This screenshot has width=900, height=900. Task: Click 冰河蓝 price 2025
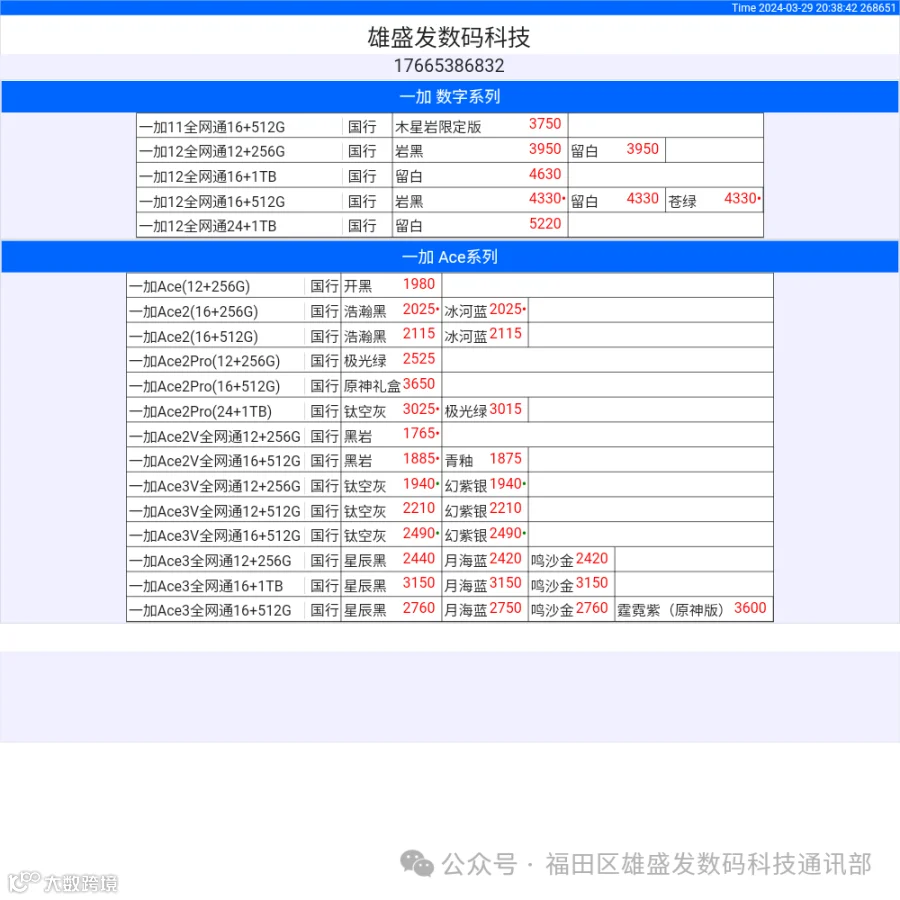click(x=505, y=309)
